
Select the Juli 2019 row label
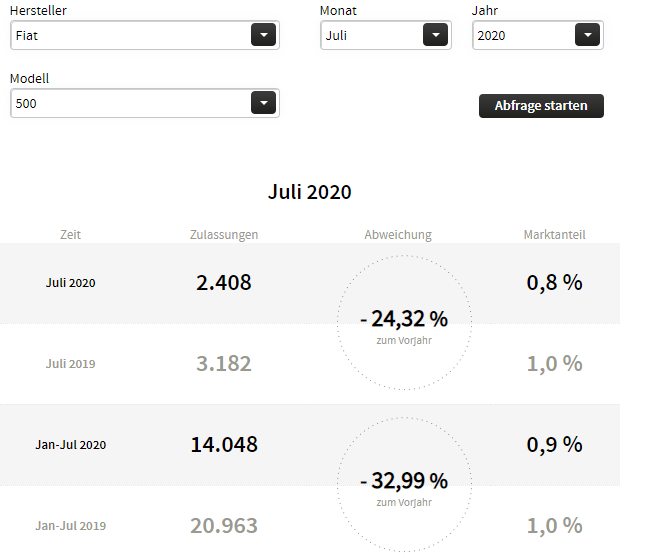(71, 364)
